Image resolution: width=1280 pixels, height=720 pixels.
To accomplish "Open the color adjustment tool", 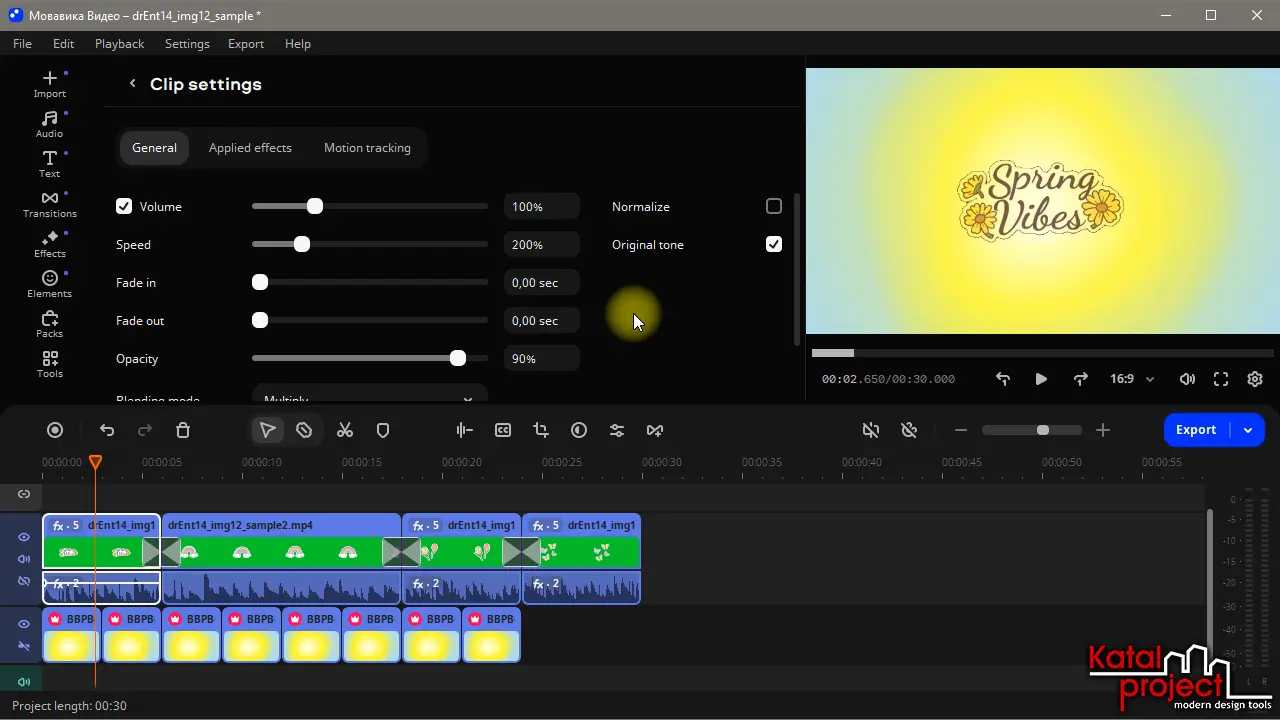I will (x=579, y=430).
